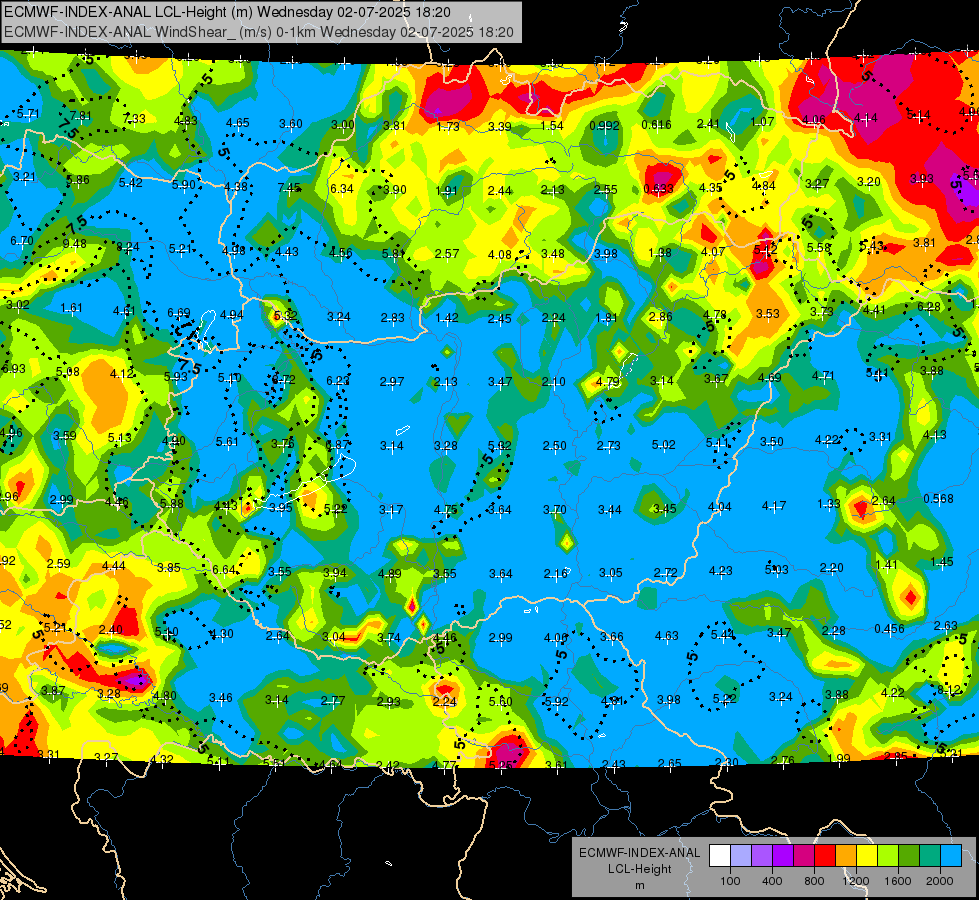This screenshot has height=900, width=979.
Task: Click the wind shear value '2.40'
Action: (111, 630)
